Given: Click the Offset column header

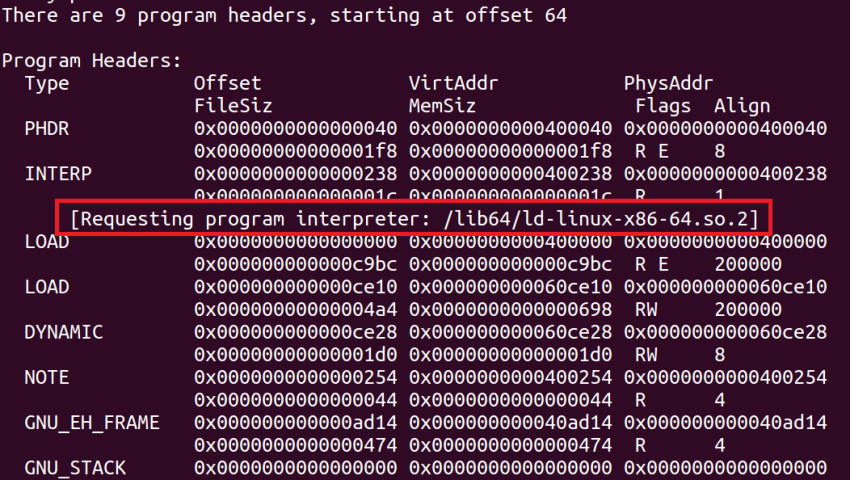Looking at the screenshot, I should click(x=227, y=83).
